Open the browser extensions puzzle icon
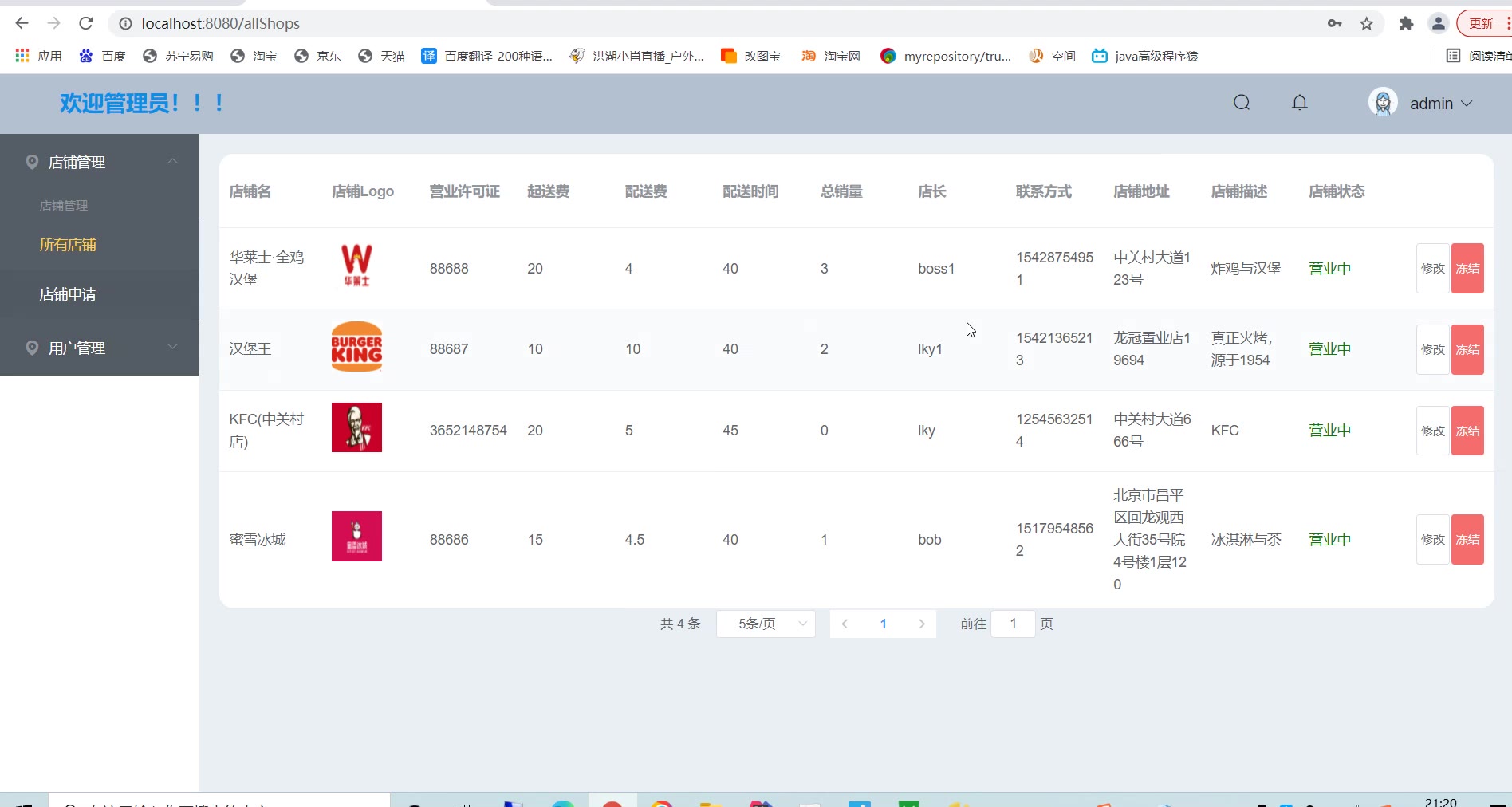 coord(1406,24)
